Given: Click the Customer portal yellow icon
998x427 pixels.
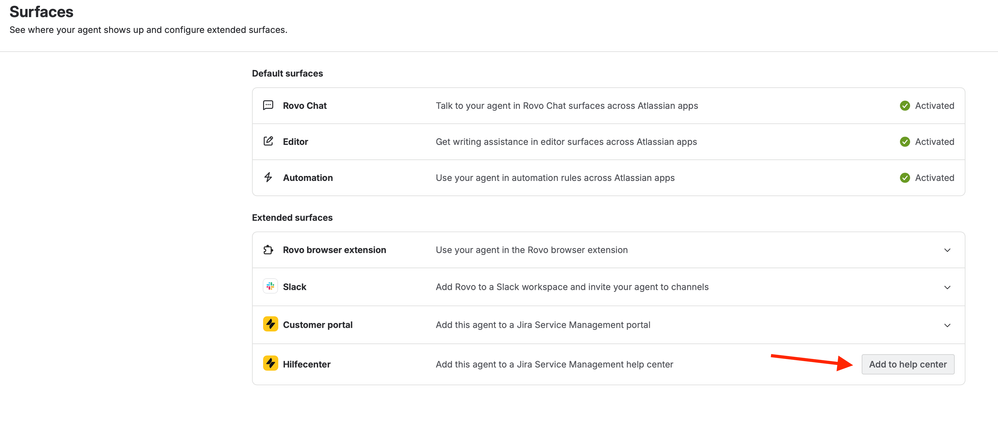Looking at the screenshot, I should click(270, 324).
